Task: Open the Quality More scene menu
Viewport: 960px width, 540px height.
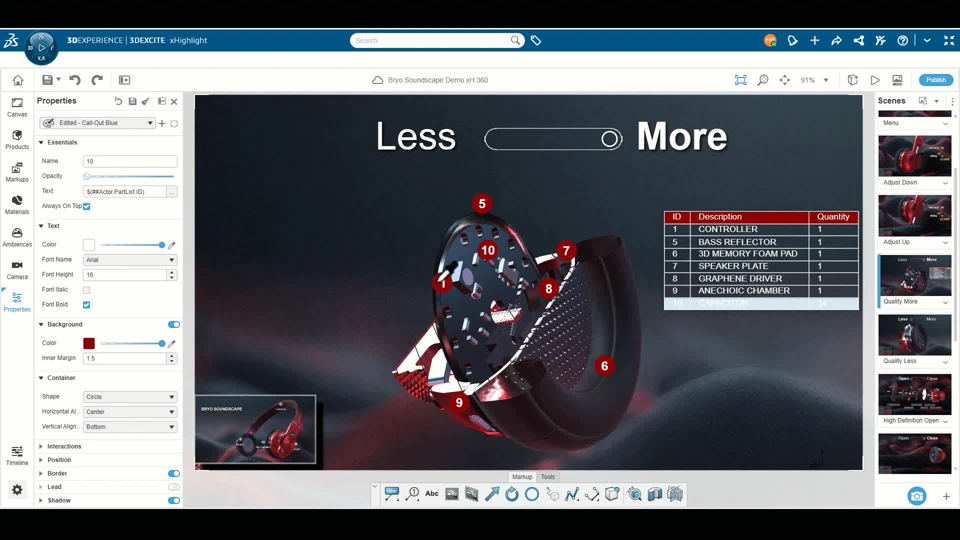Action: [x=945, y=302]
